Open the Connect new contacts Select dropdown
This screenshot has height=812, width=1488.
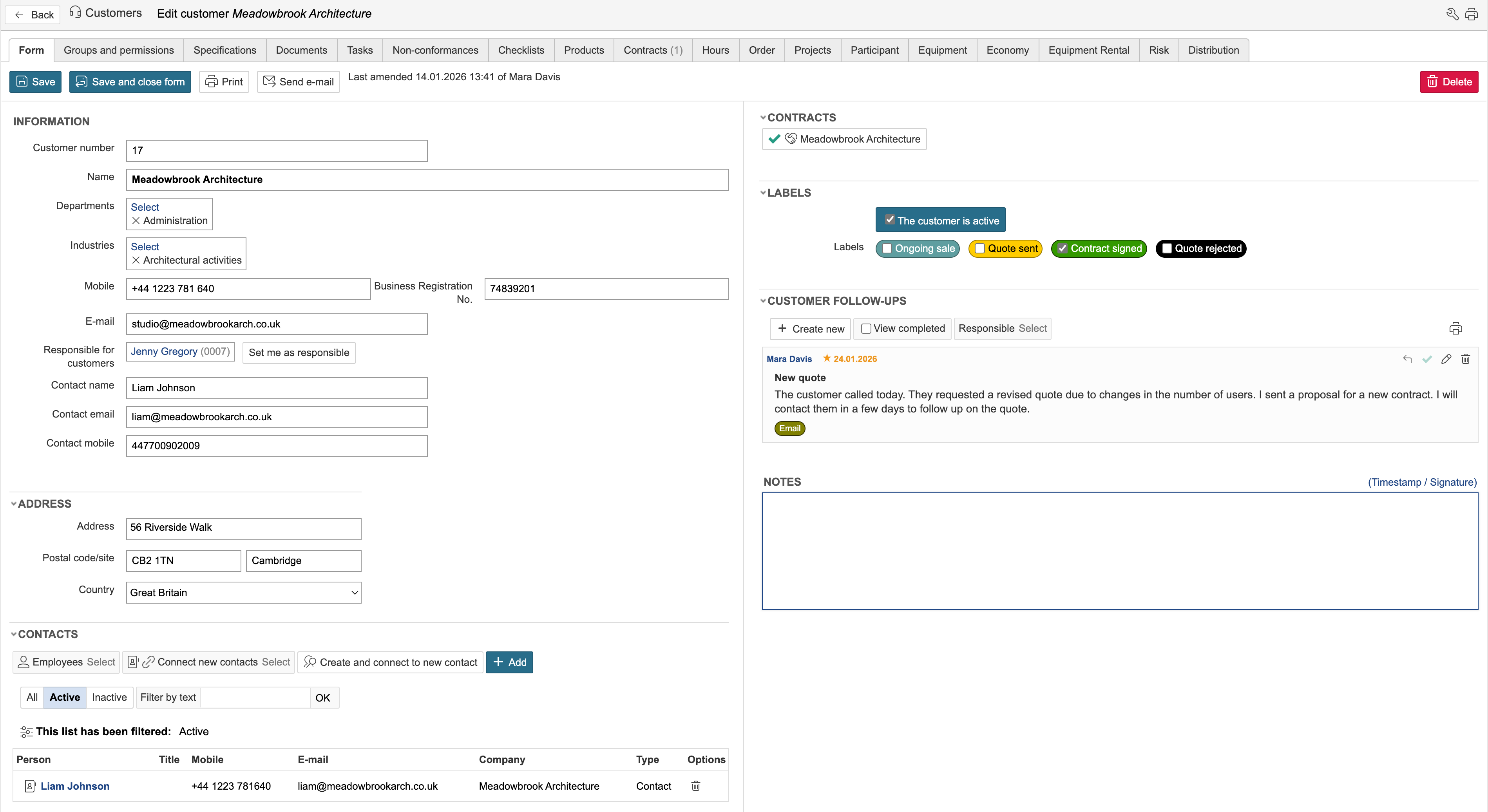coord(275,662)
